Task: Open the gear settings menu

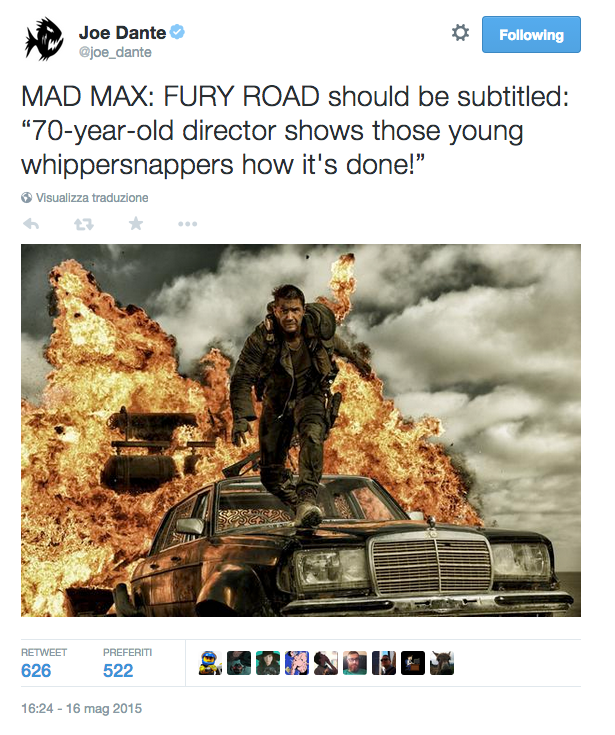Action: coord(460,33)
